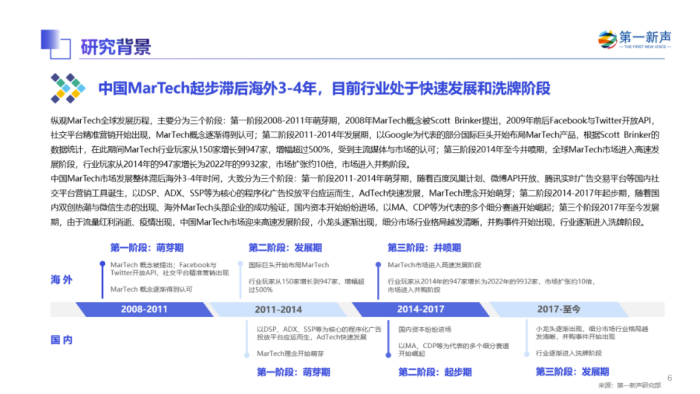Select overseas heading 第一阶段：萌芽期
This screenshot has width=700, height=394.
[147, 248]
